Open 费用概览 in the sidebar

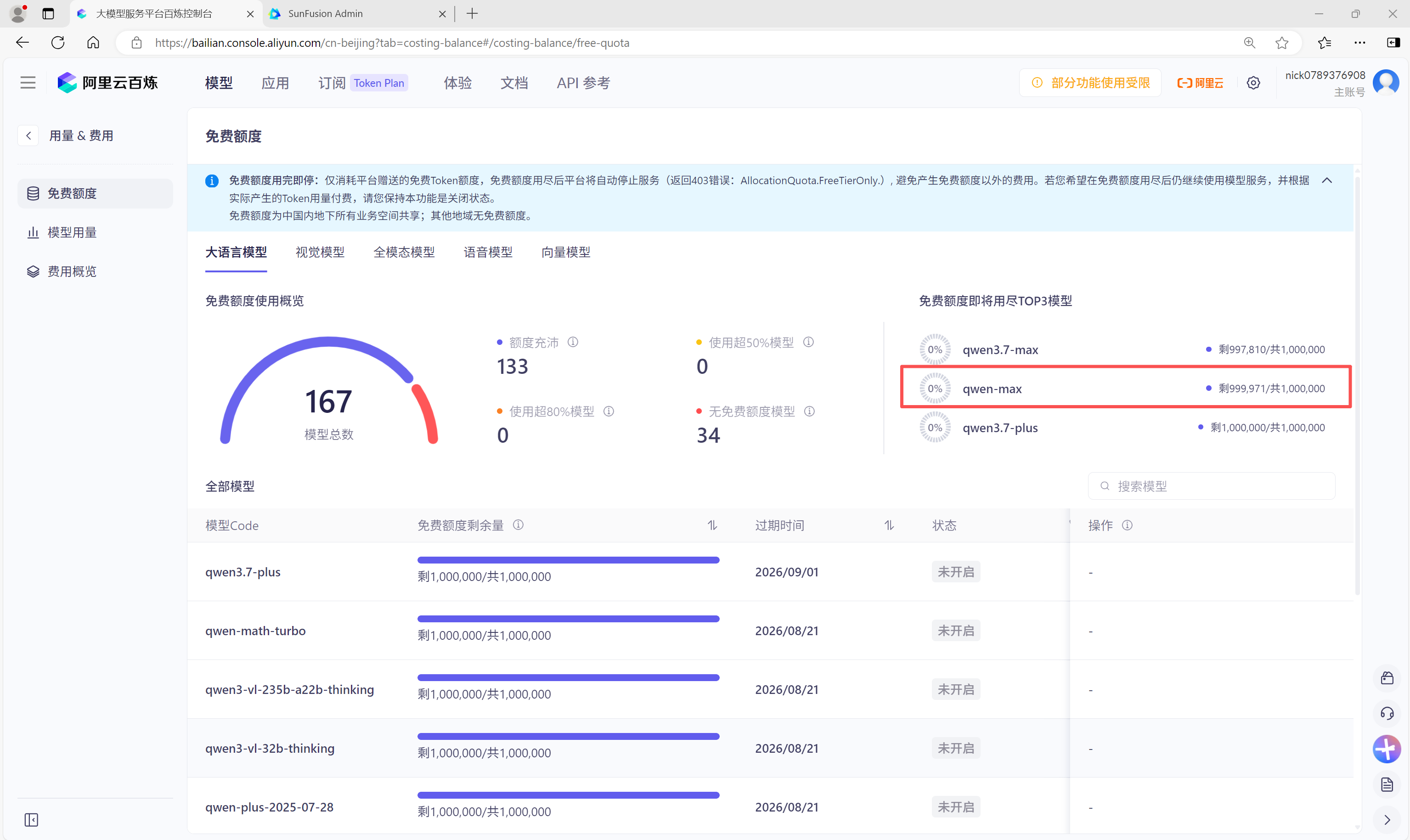(95, 272)
